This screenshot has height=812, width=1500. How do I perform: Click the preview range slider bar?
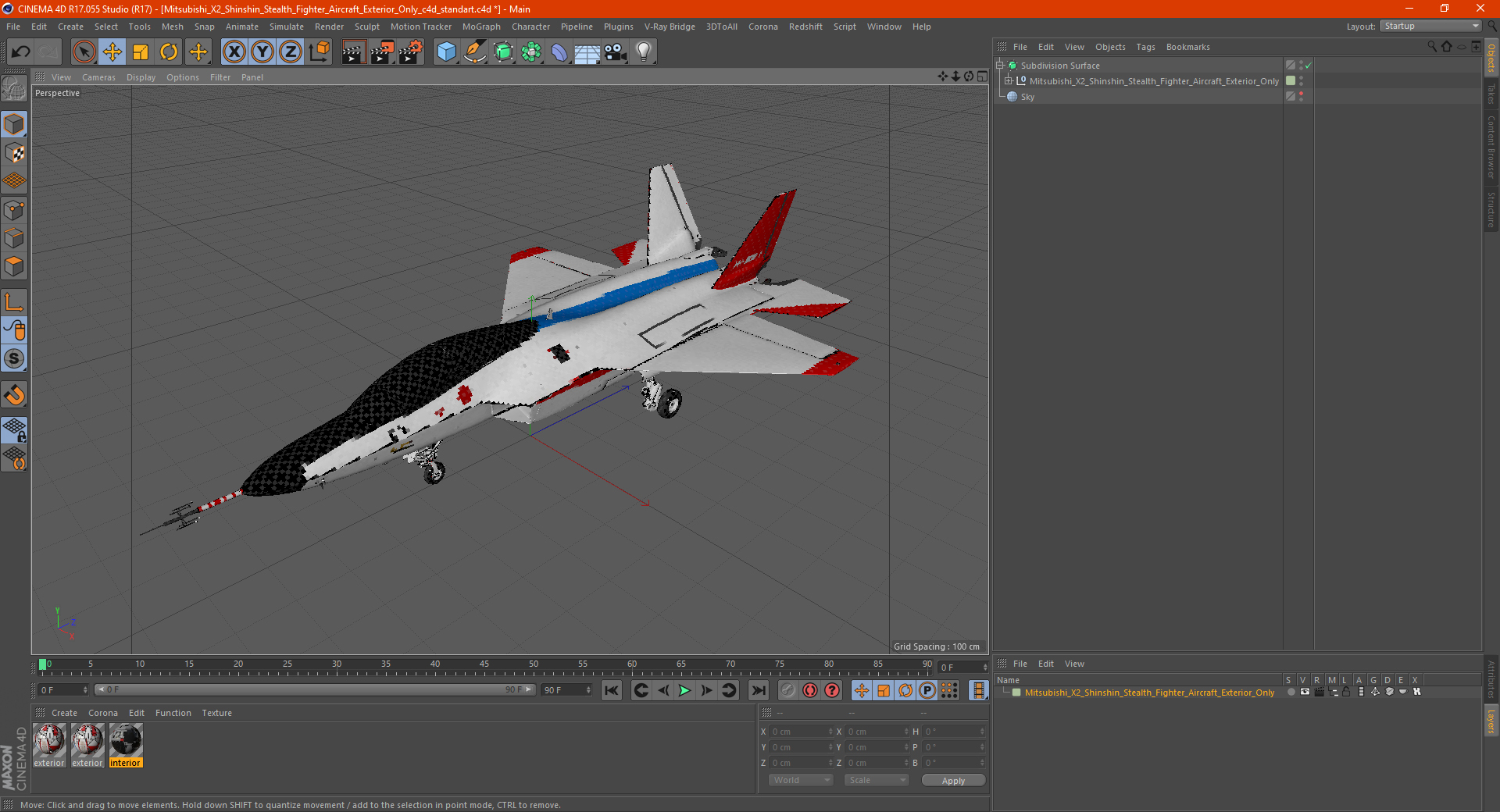click(x=315, y=689)
